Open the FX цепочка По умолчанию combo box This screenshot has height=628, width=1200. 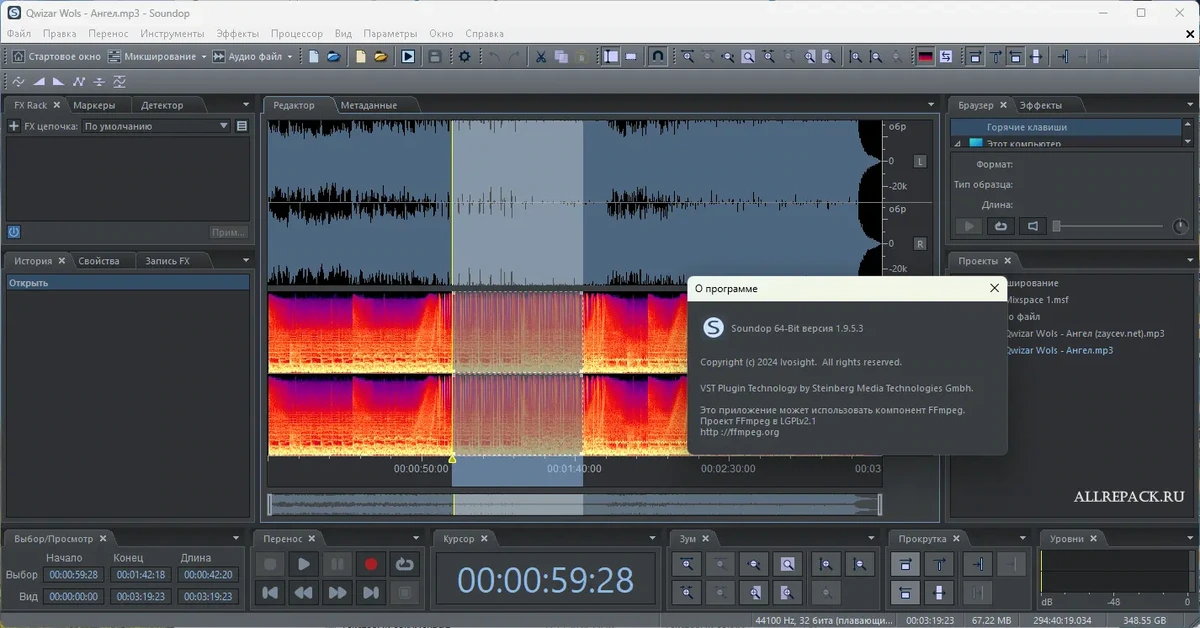tap(156, 126)
